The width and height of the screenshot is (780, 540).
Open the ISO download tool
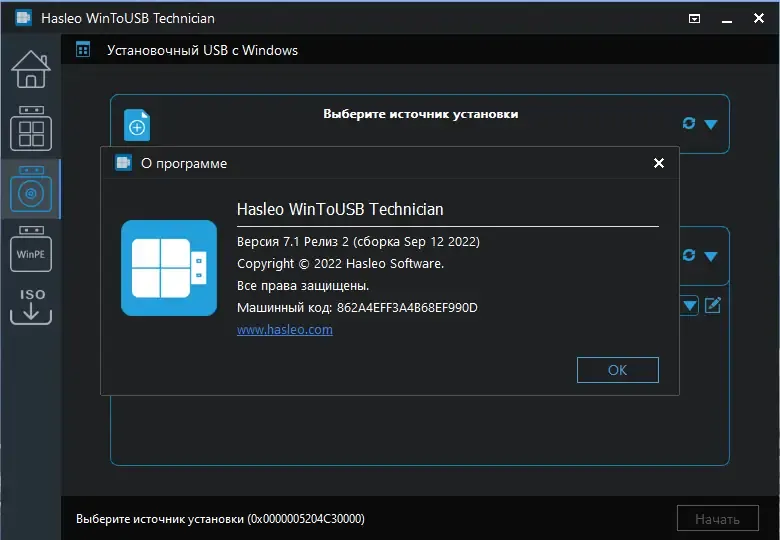[x=31, y=306]
